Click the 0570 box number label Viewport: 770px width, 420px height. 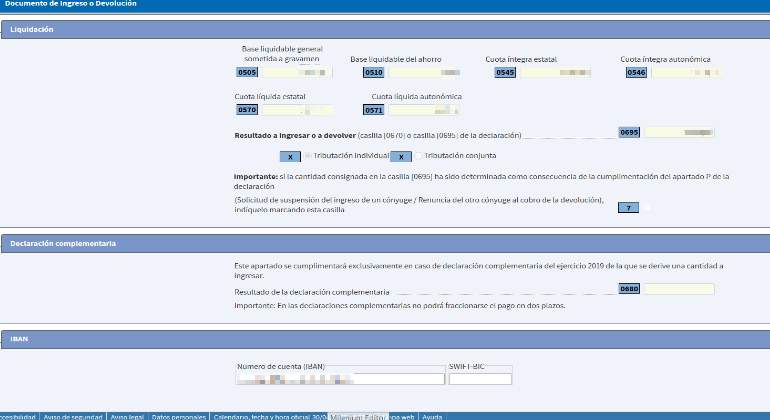[x=247, y=110]
